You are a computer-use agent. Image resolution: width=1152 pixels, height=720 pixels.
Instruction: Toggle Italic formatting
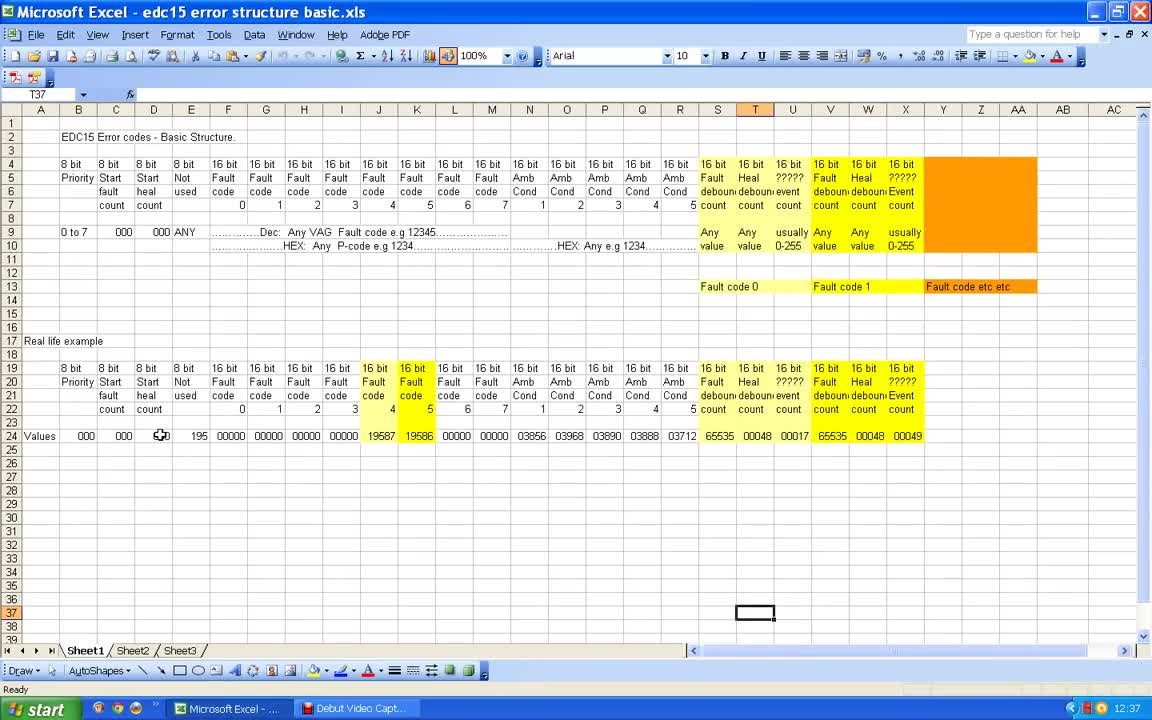[743, 56]
